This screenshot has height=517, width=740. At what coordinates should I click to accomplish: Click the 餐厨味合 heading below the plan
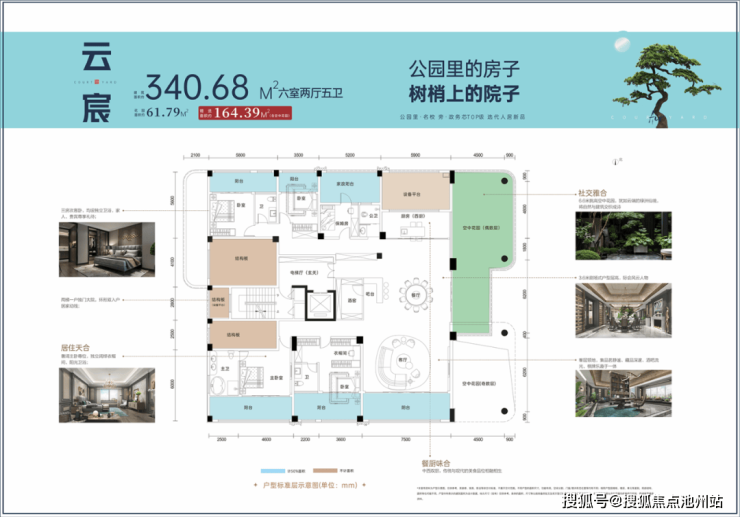click(x=436, y=463)
